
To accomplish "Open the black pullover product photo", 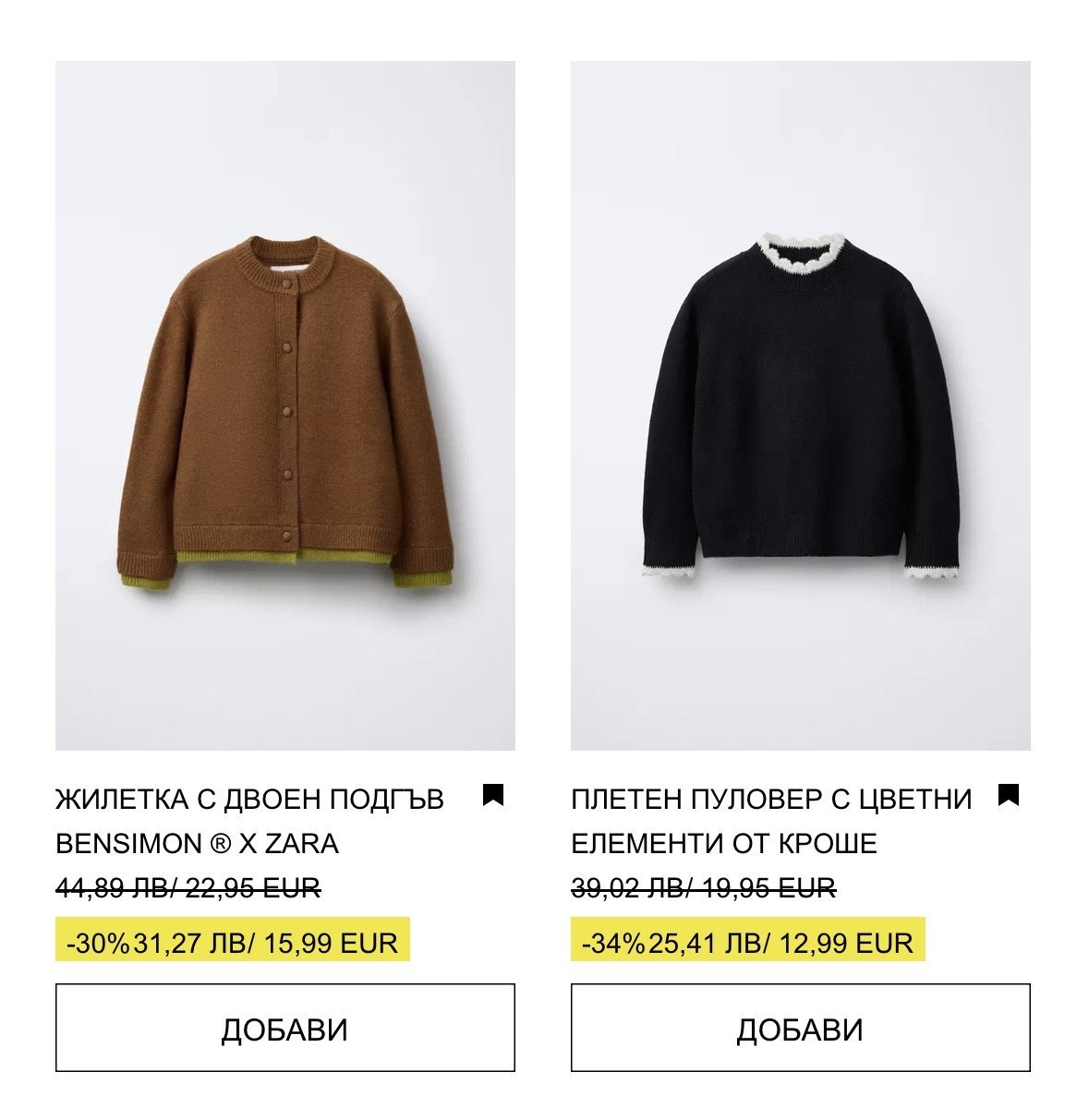I will point(801,405).
